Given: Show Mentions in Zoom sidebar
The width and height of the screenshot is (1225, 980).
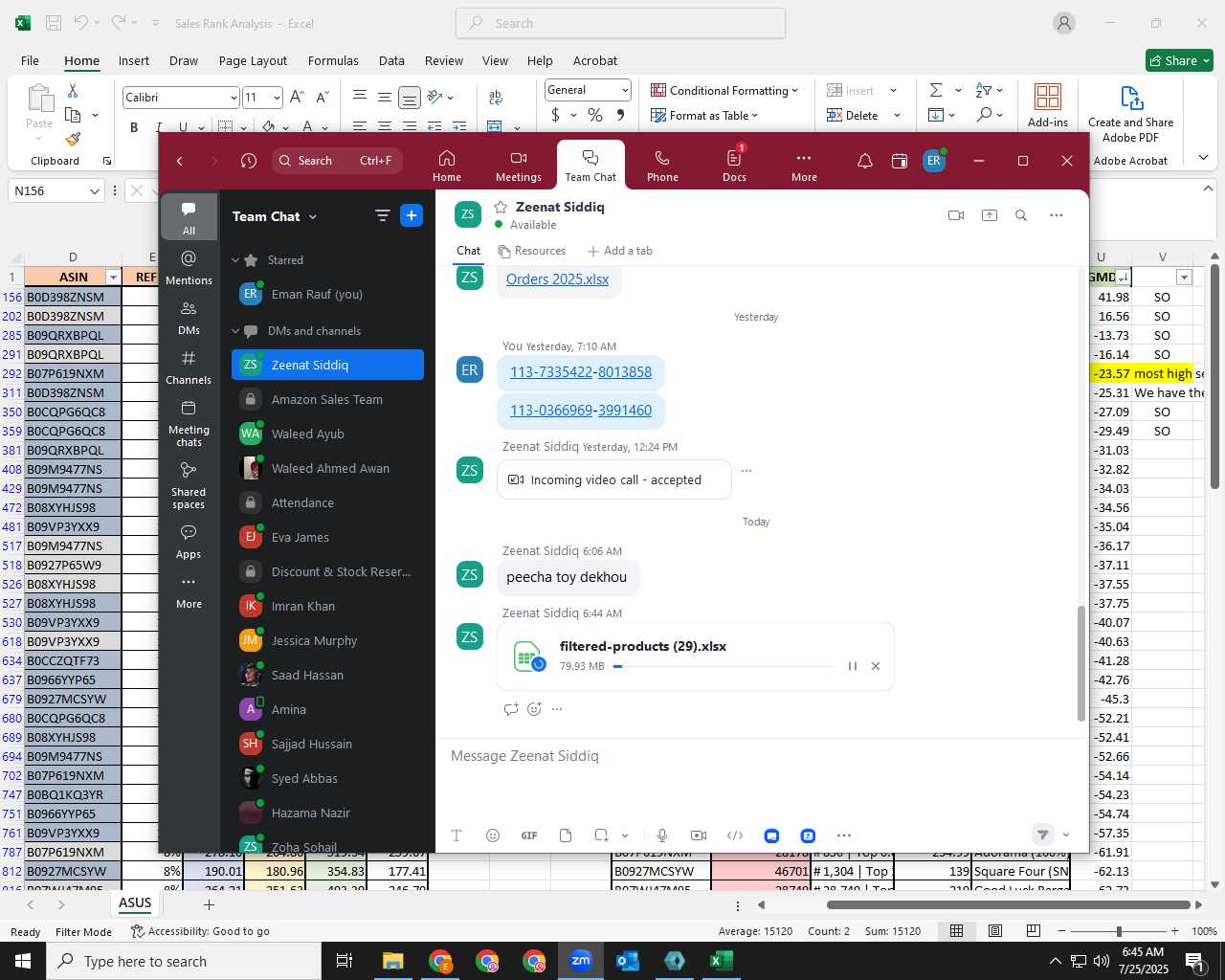Looking at the screenshot, I should [x=189, y=268].
